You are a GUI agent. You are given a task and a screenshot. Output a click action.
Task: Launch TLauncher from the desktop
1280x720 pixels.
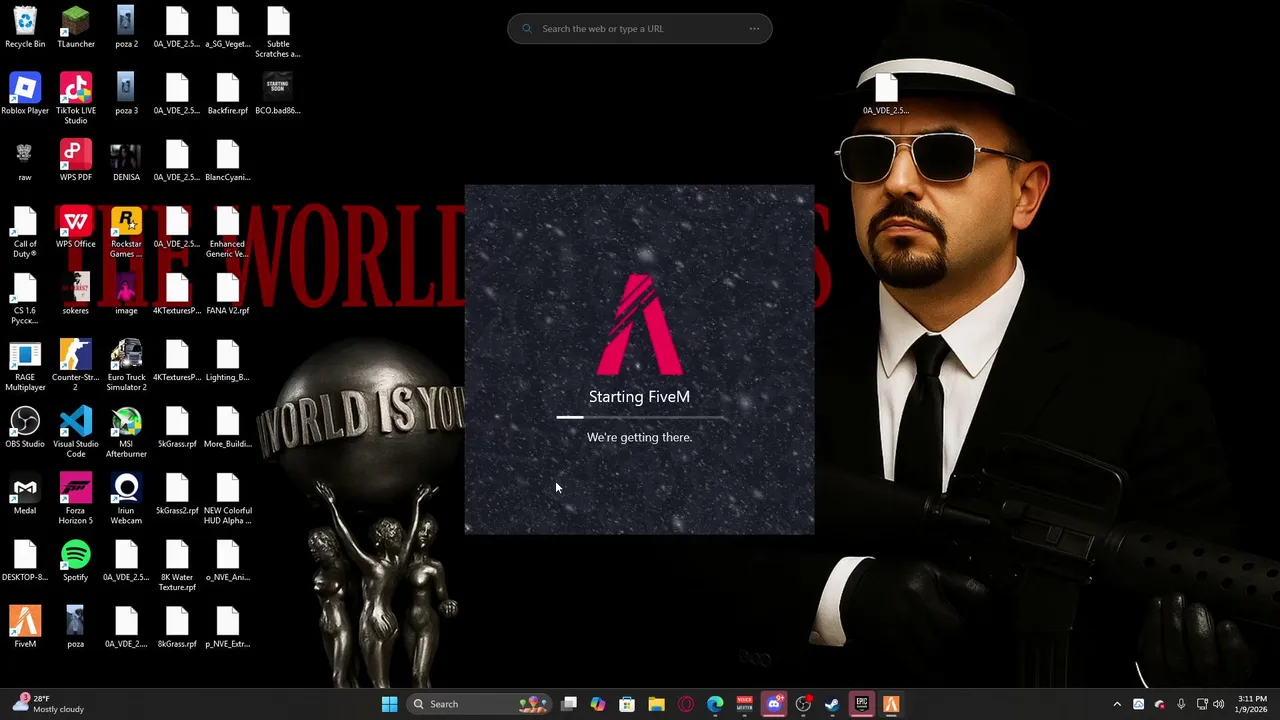pyautogui.click(x=76, y=28)
